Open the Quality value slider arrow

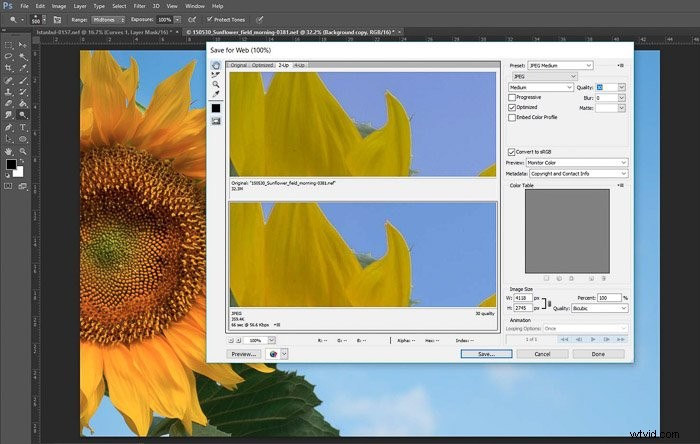pos(621,87)
